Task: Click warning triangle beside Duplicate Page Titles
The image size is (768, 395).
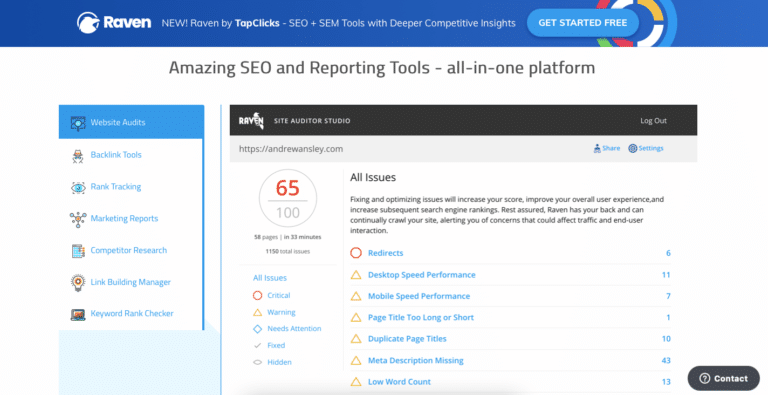Action: [356, 339]
